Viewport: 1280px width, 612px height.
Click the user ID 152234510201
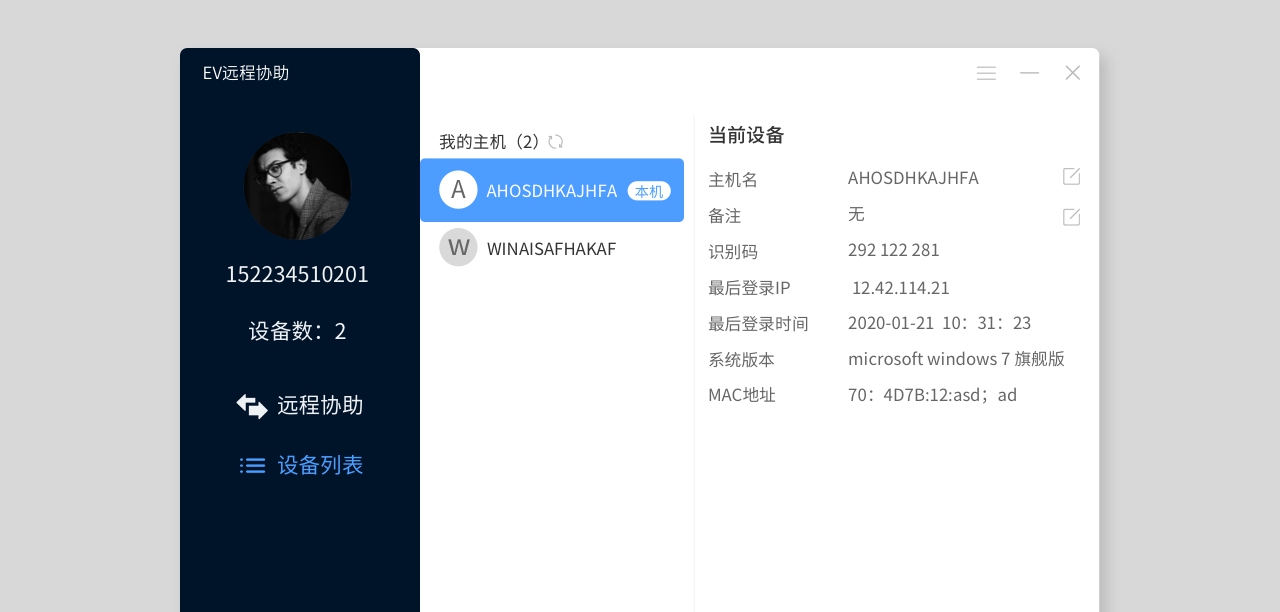[x=298, y=274]
